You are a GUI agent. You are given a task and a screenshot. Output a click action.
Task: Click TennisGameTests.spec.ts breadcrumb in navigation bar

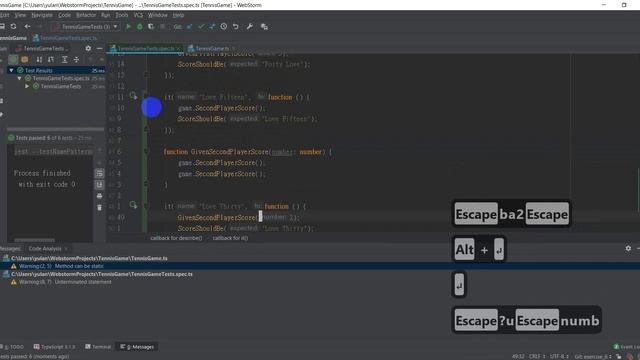65,38
